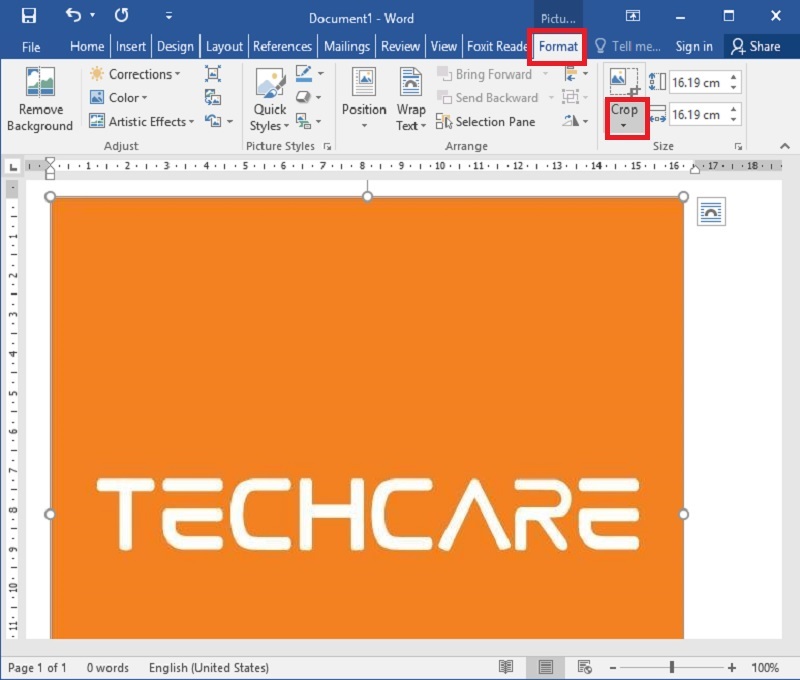Switch to the Format tab
Screen dimensions: 800x680
point(557,46)
